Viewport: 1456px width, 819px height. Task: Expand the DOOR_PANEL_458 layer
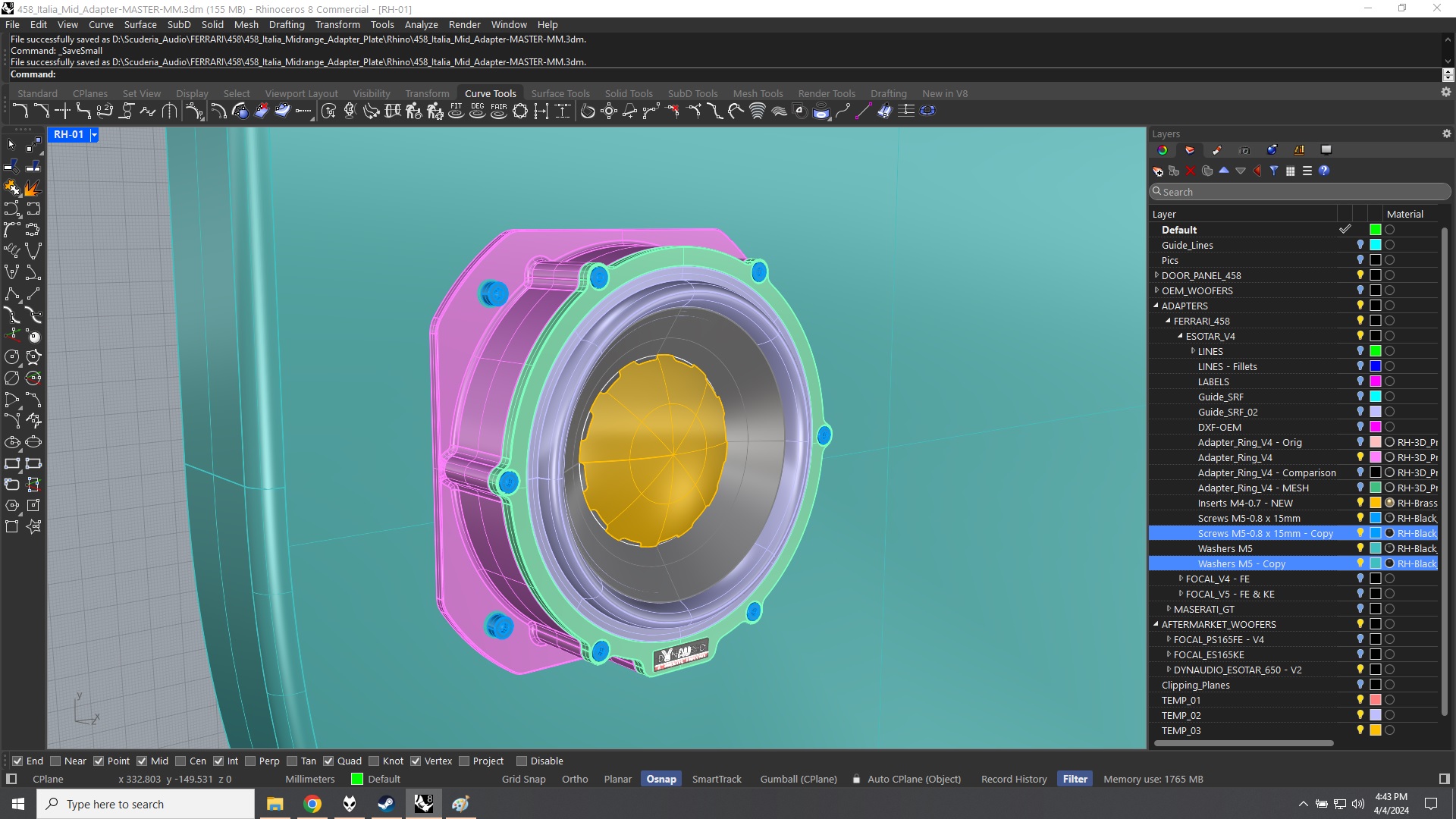(1156, 275)
